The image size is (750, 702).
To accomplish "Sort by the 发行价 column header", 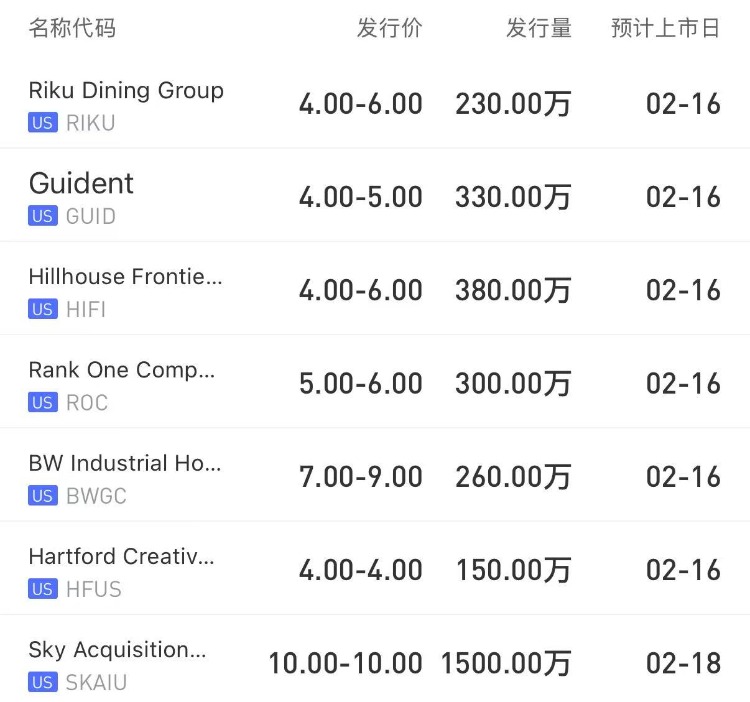I will pos(389,28).
